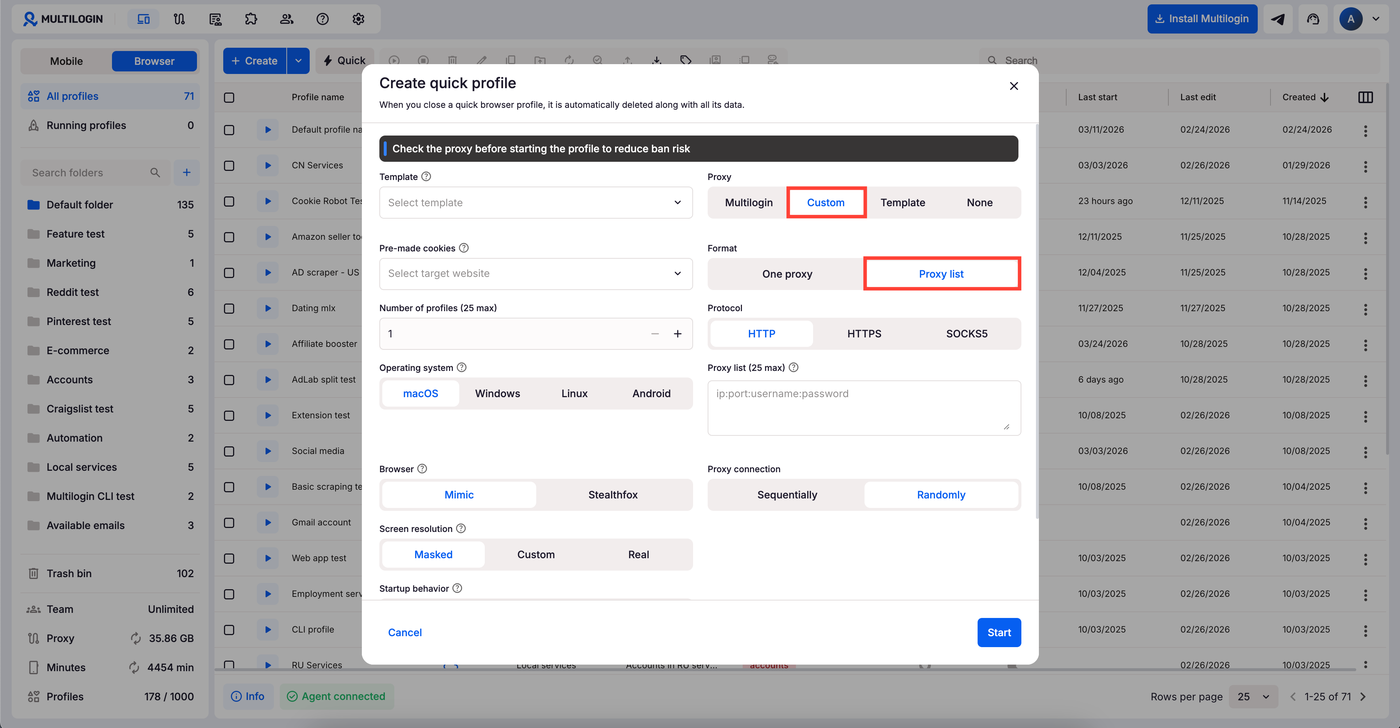Select the SOCKS5 protocol
Image resolution: width=1400 pixels, height=728 pixels.
967,334
